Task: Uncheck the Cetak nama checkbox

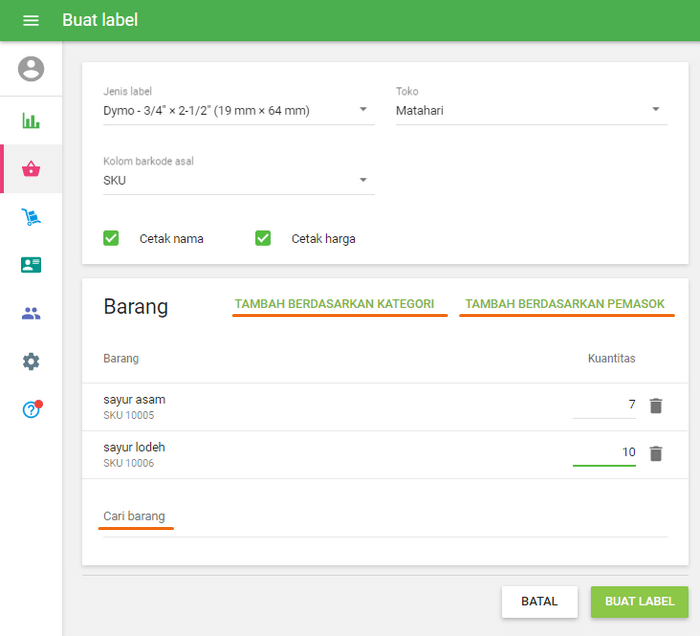Action: click(111, 238)
